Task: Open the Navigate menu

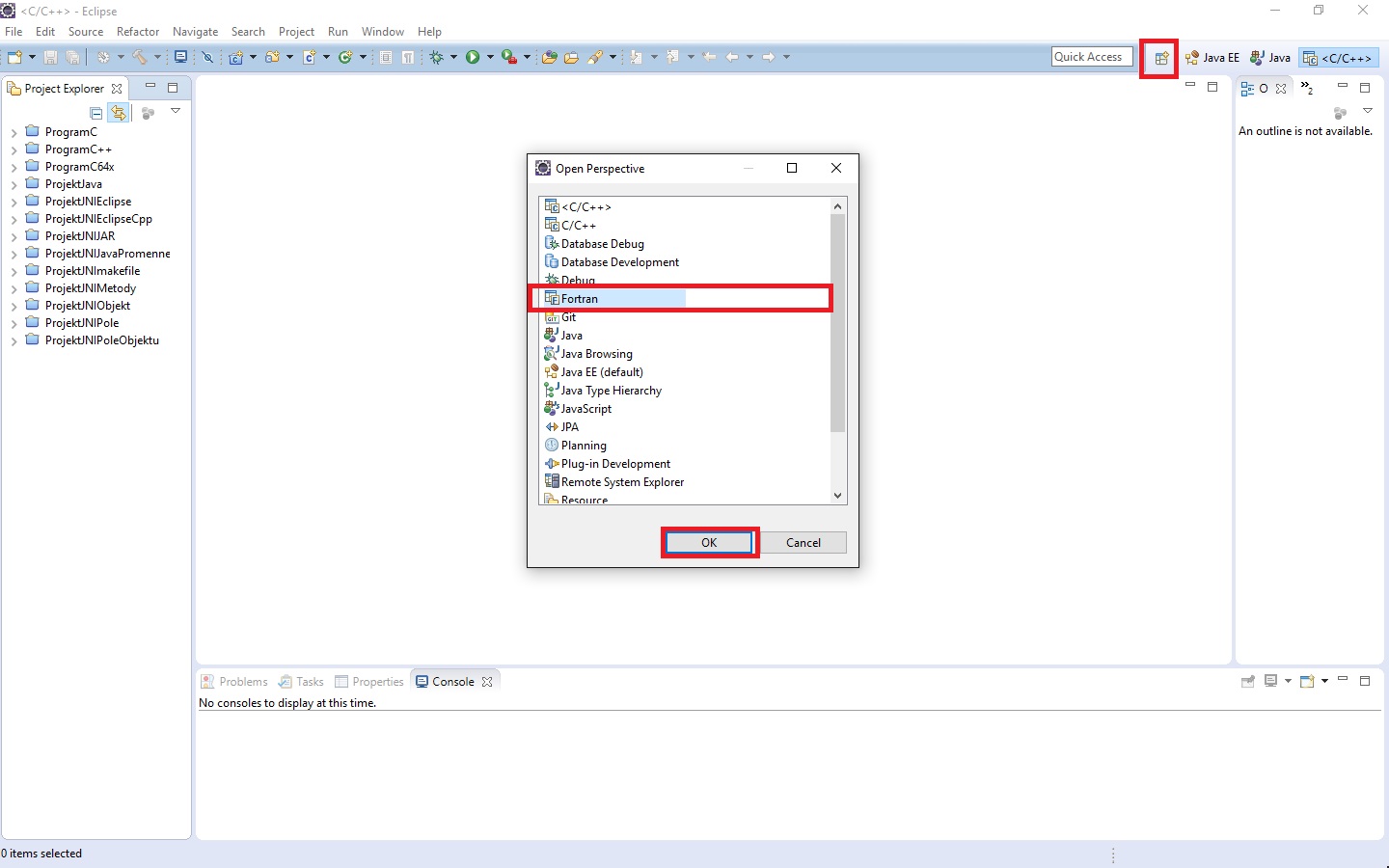Action: (195, 32)
